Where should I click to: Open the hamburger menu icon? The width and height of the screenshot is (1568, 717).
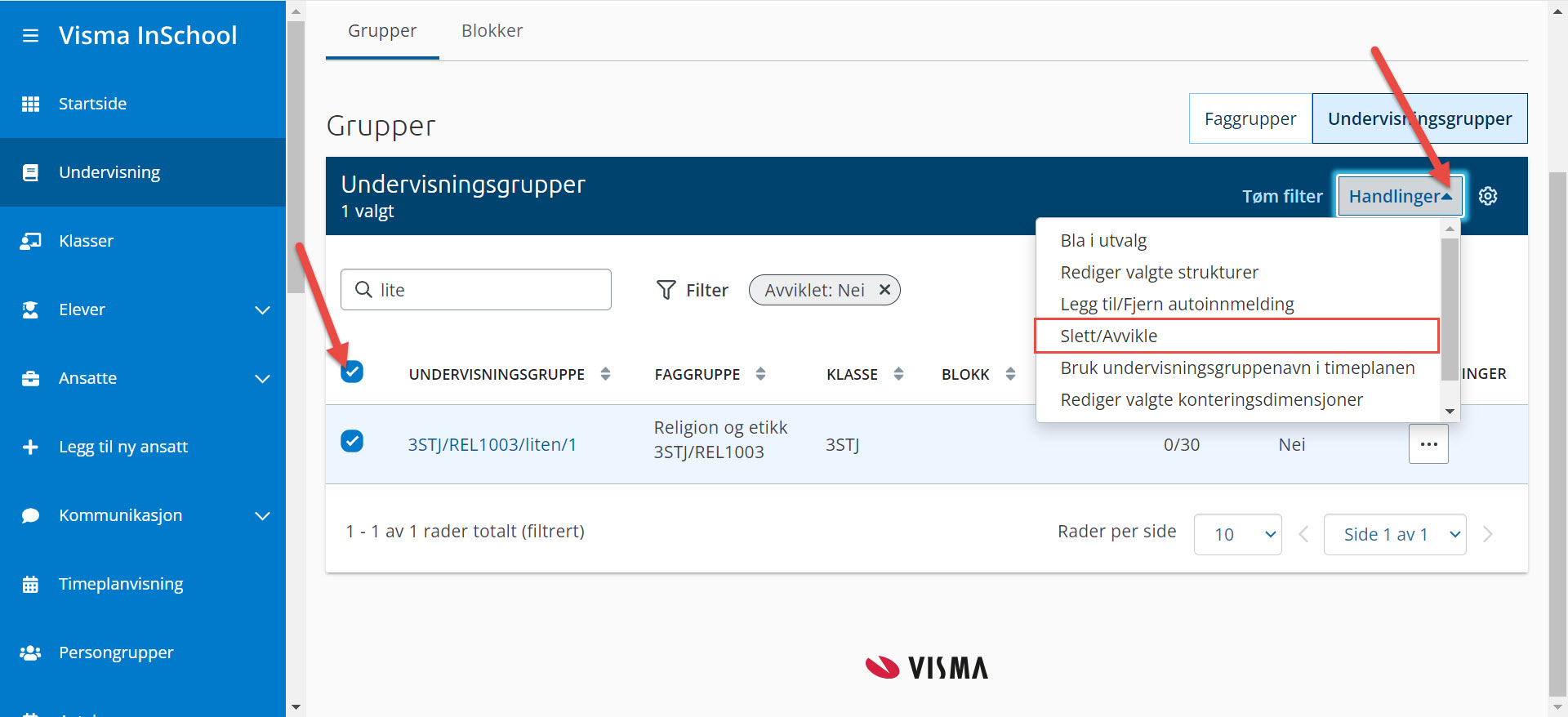point(30,36)
